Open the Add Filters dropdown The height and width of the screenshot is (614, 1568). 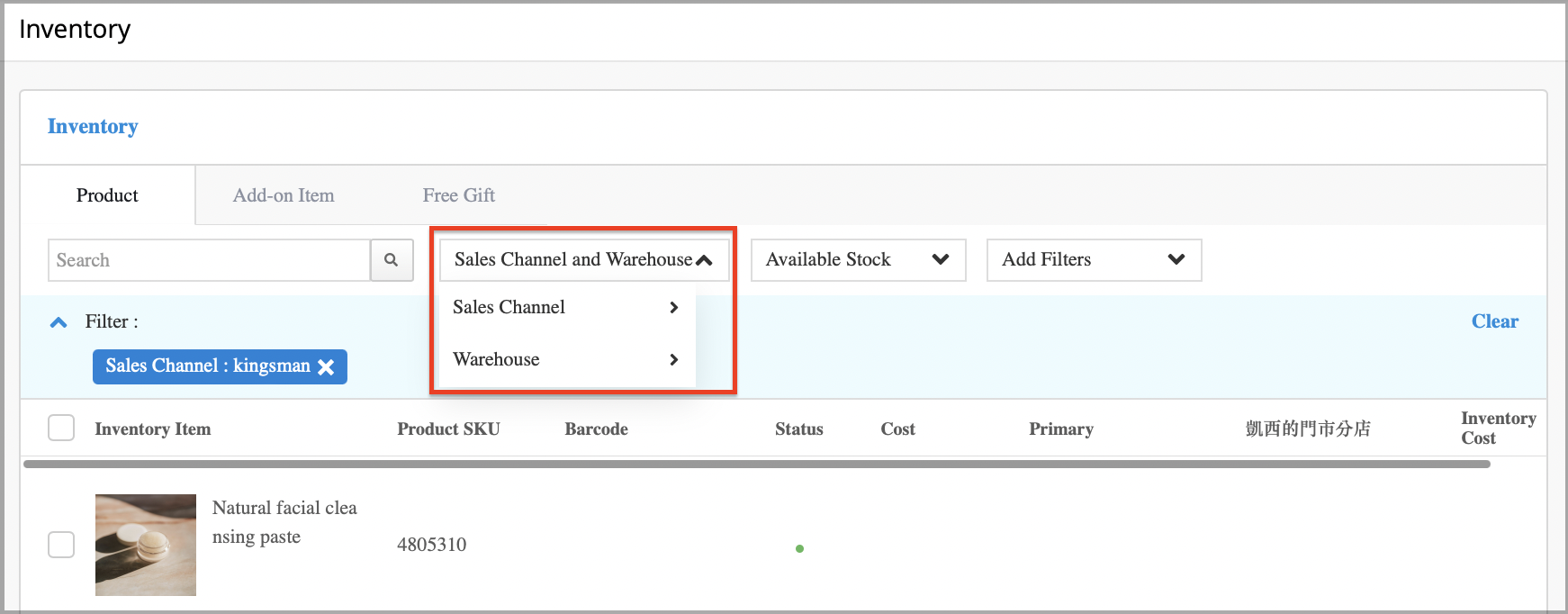coord(1095,259)
